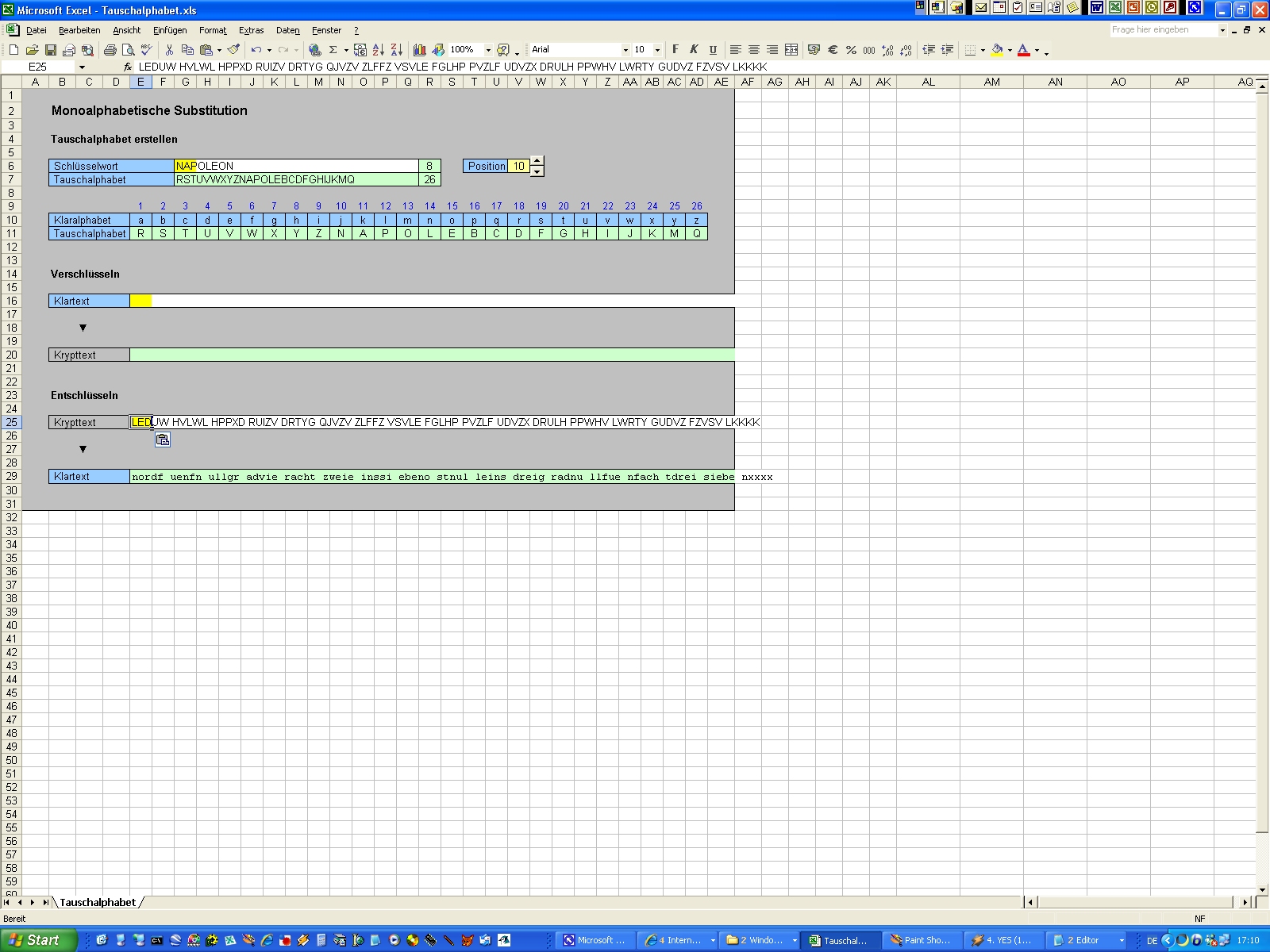
Task: Expand the AutoSum functions arrow
Action: pyautogui.click(x=346, y=50)
